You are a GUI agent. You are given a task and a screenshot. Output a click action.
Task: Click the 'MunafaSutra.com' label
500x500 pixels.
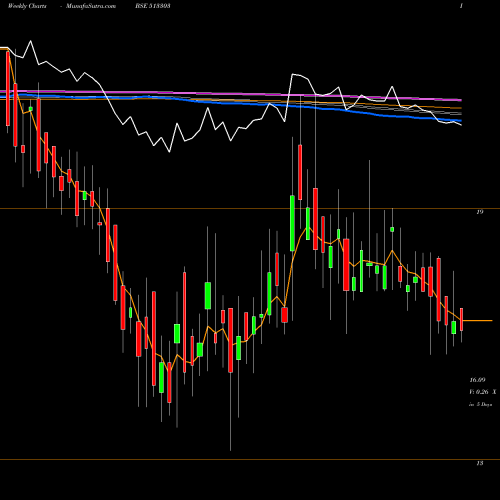coord(91,6)
